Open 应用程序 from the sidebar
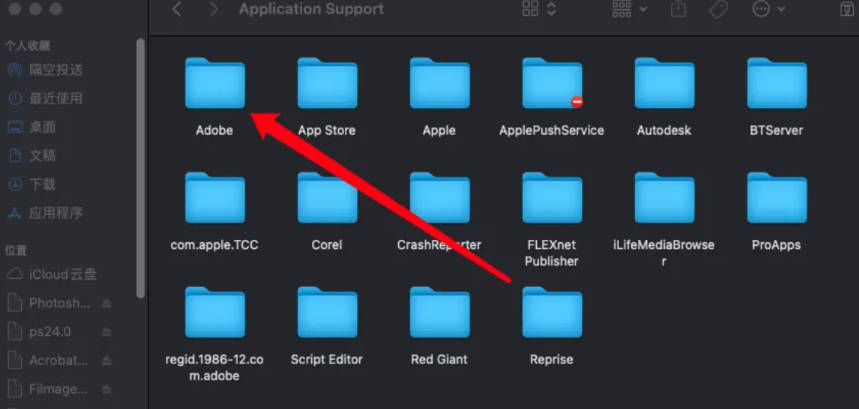 (45, 212)
